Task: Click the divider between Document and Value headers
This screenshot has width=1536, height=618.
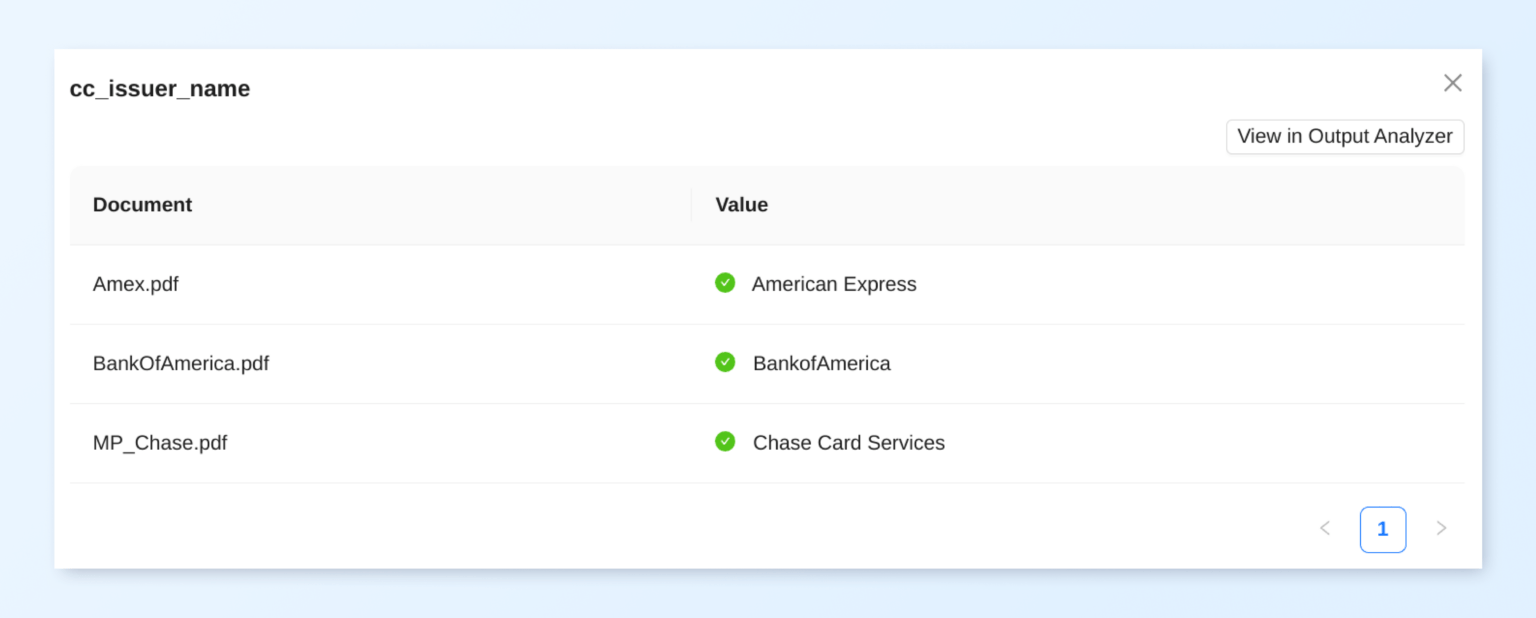Action: [x=691, y=205]
